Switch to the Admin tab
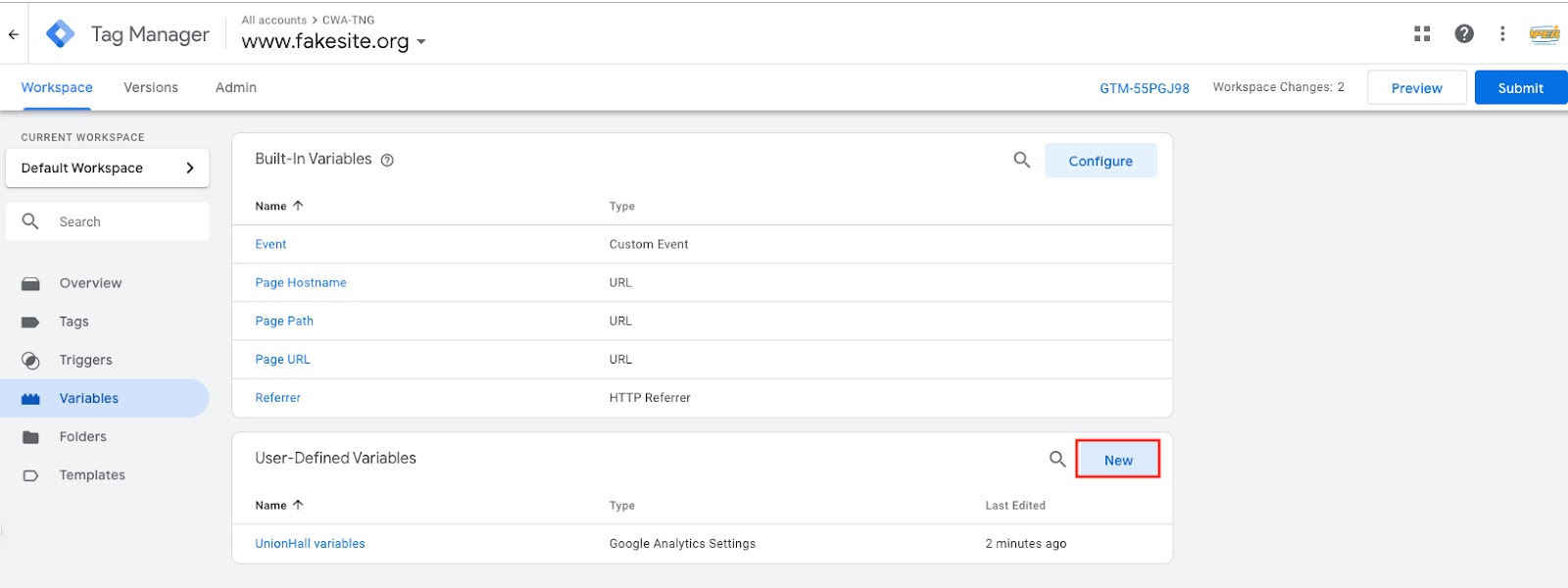 click(x=236, y=87)
